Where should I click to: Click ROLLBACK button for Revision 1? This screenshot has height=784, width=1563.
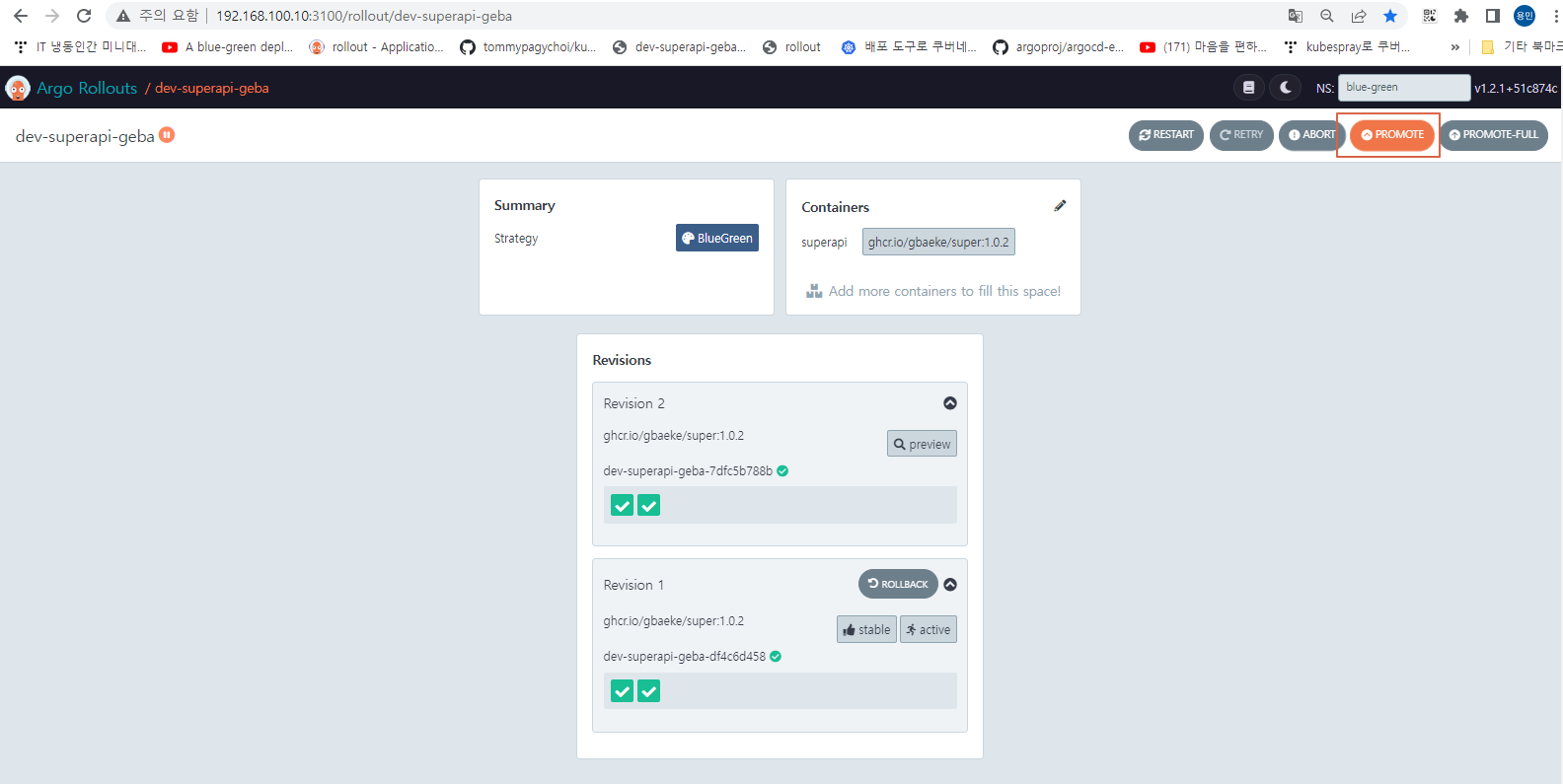[898, 584]
